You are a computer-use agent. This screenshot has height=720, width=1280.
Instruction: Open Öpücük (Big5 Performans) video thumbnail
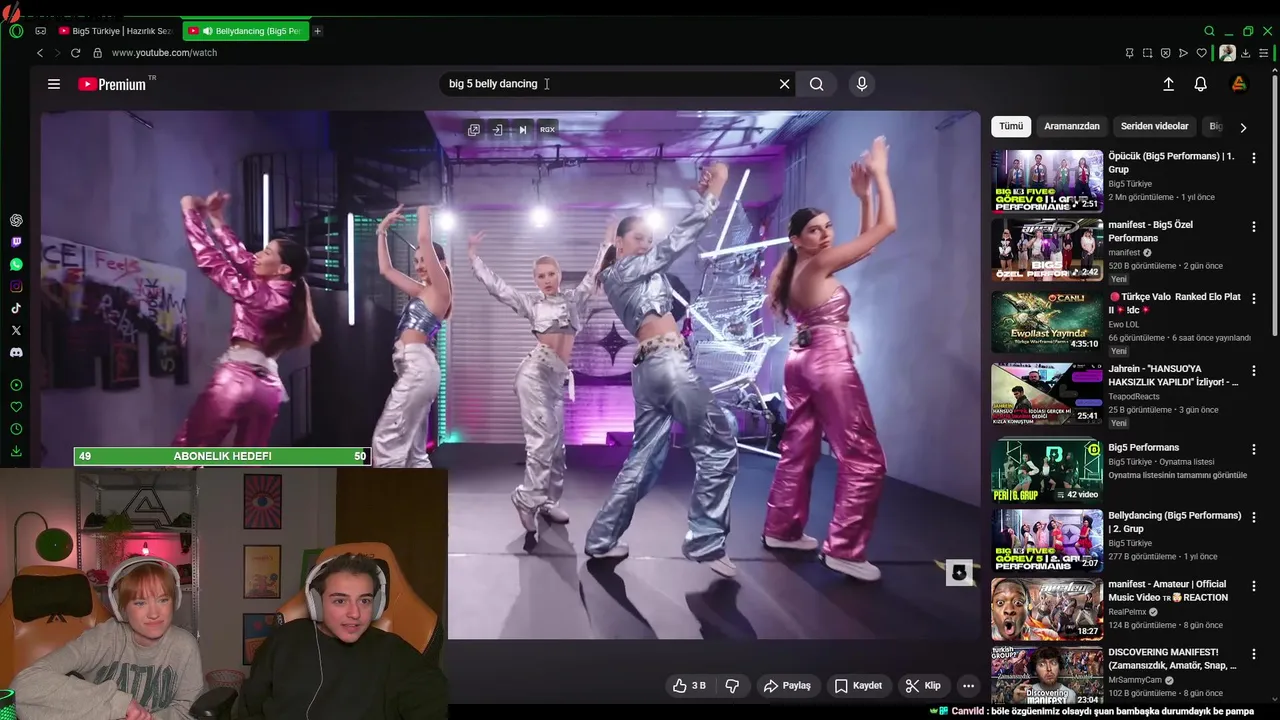[1047, 181]
